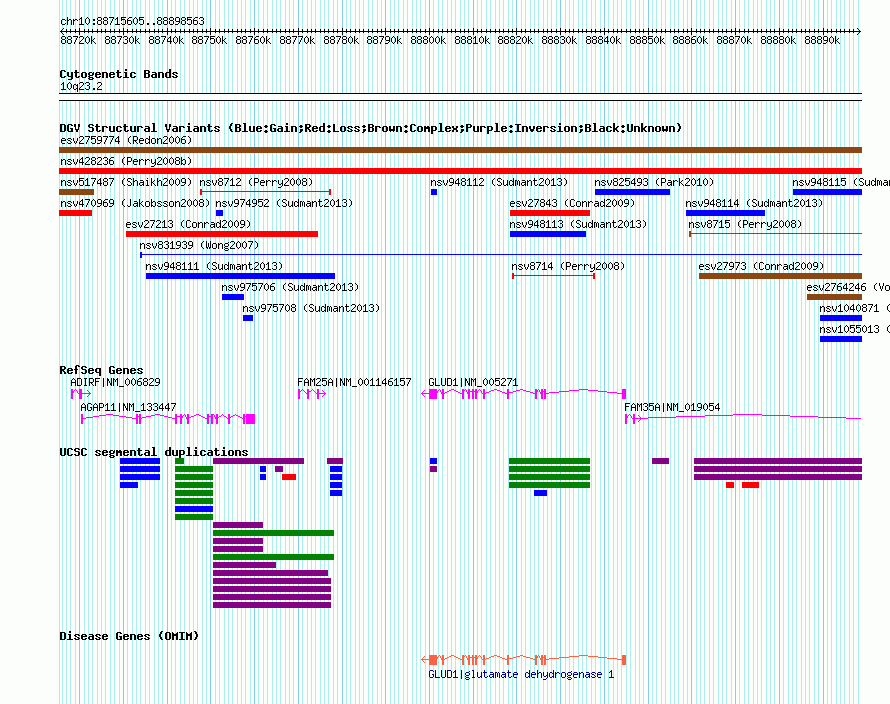Click the nsv8712 (Perry2008) variant label
Image resolution: width=890 pixels, height=704 pixels.
pyautogui.click(x=256, y=182)
